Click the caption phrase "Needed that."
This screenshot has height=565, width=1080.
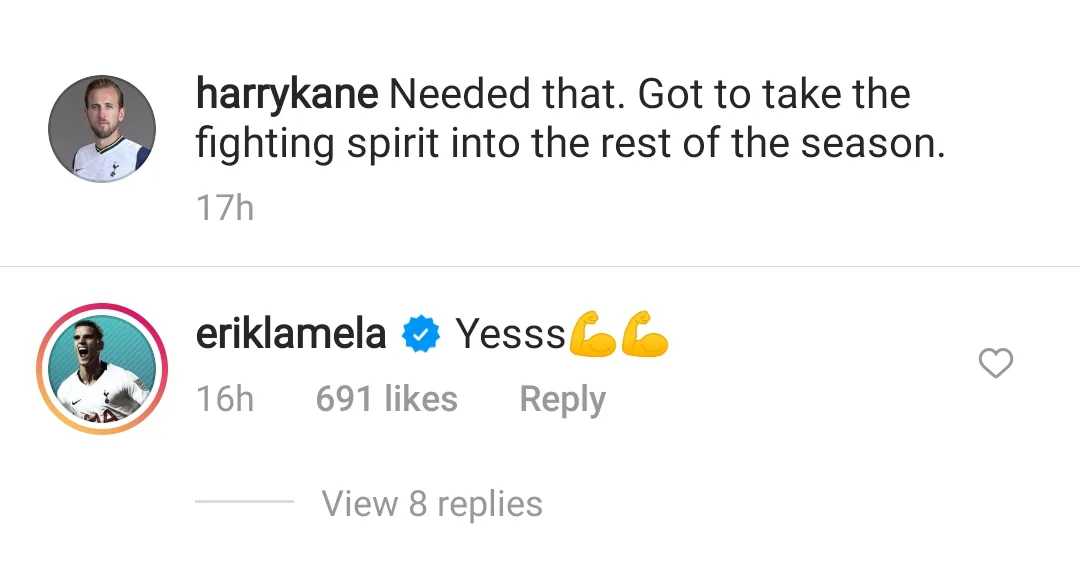(506, 95)
